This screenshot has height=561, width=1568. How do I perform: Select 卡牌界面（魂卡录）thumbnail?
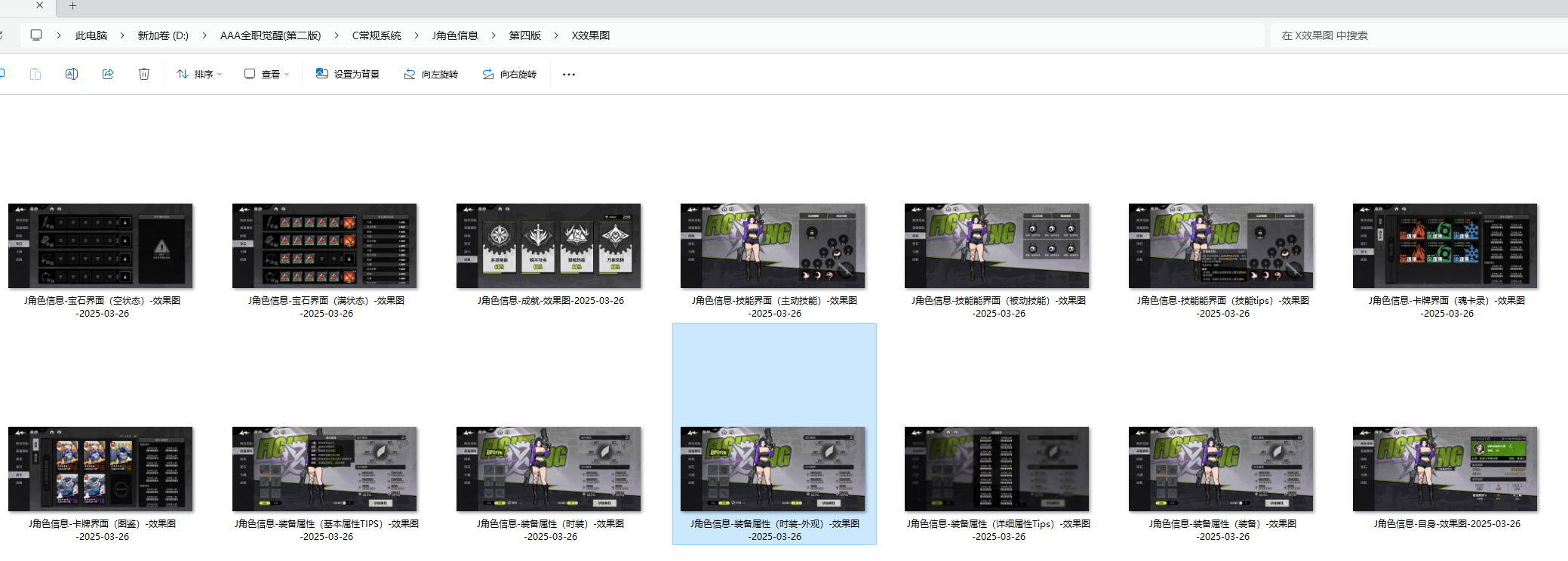point(1445,246)
